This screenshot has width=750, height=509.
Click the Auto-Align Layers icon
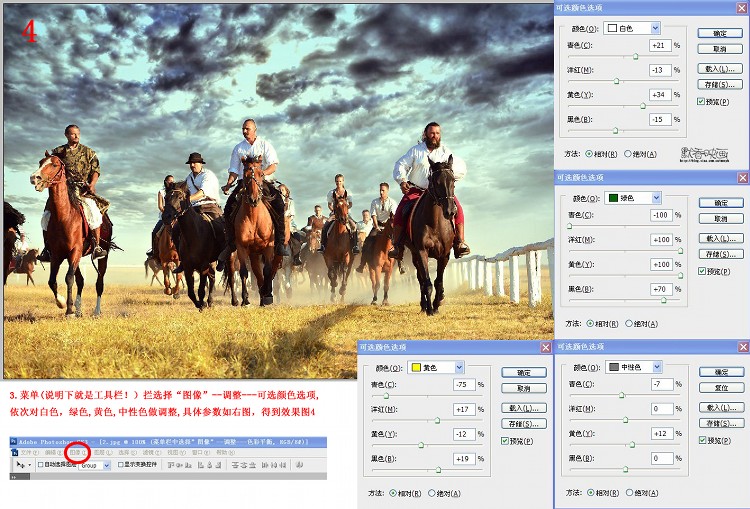[299, 465]
